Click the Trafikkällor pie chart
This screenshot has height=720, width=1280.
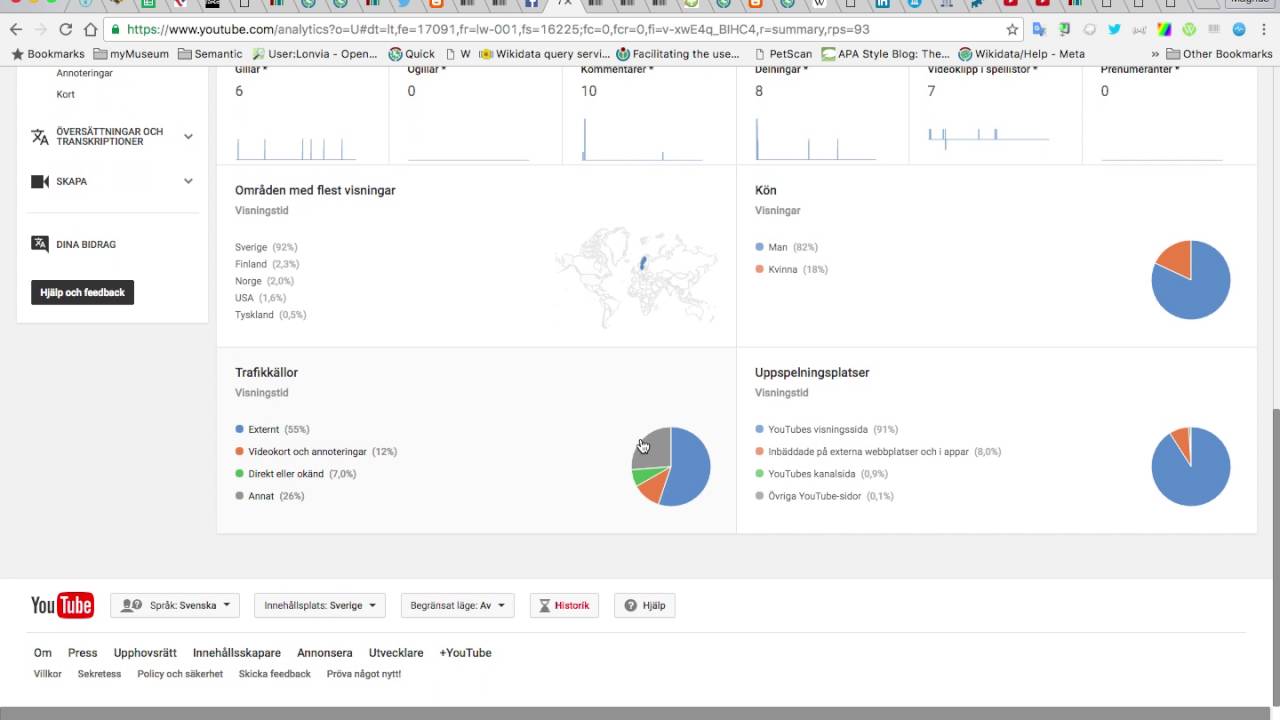(x=671, y=466)
